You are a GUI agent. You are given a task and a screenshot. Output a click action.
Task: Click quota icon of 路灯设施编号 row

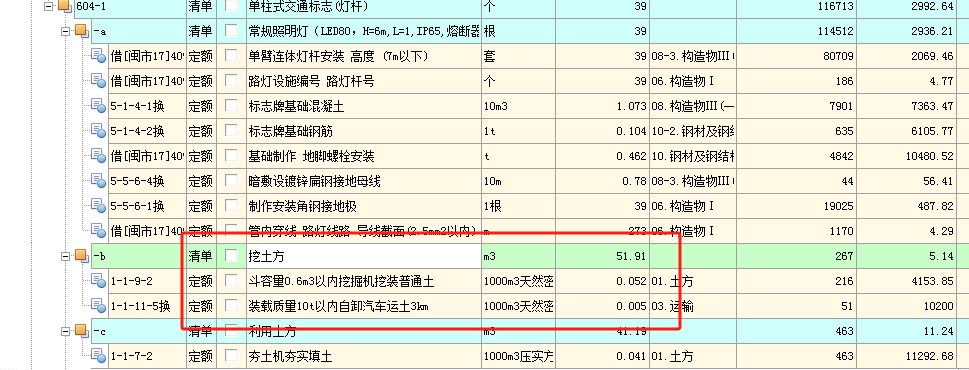pyautogui.click(x=99, y=80)
